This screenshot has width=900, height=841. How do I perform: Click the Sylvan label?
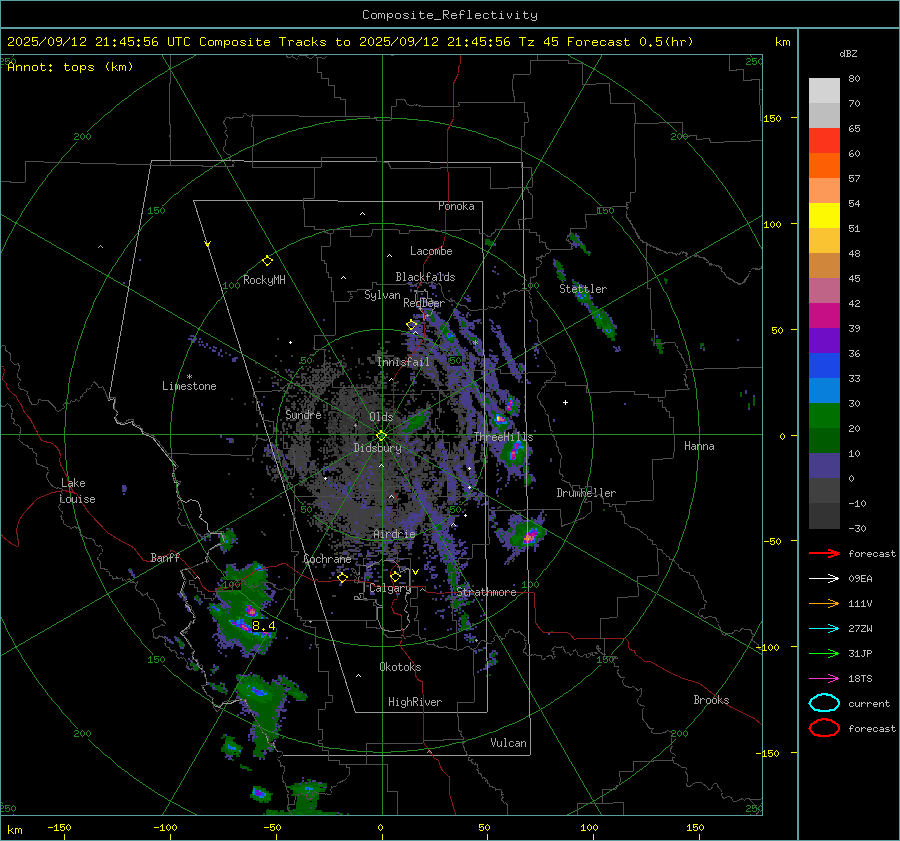[382, 295]
